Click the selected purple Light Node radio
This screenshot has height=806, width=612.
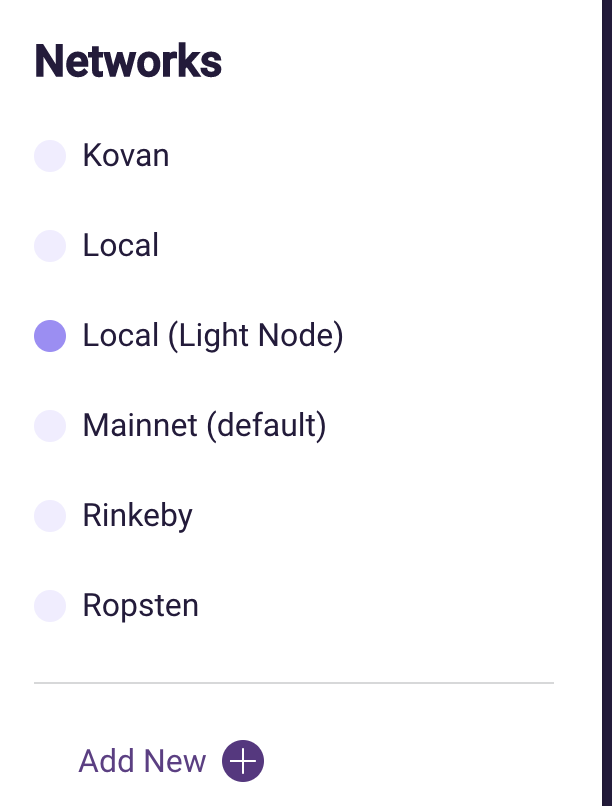coord(50,336)
